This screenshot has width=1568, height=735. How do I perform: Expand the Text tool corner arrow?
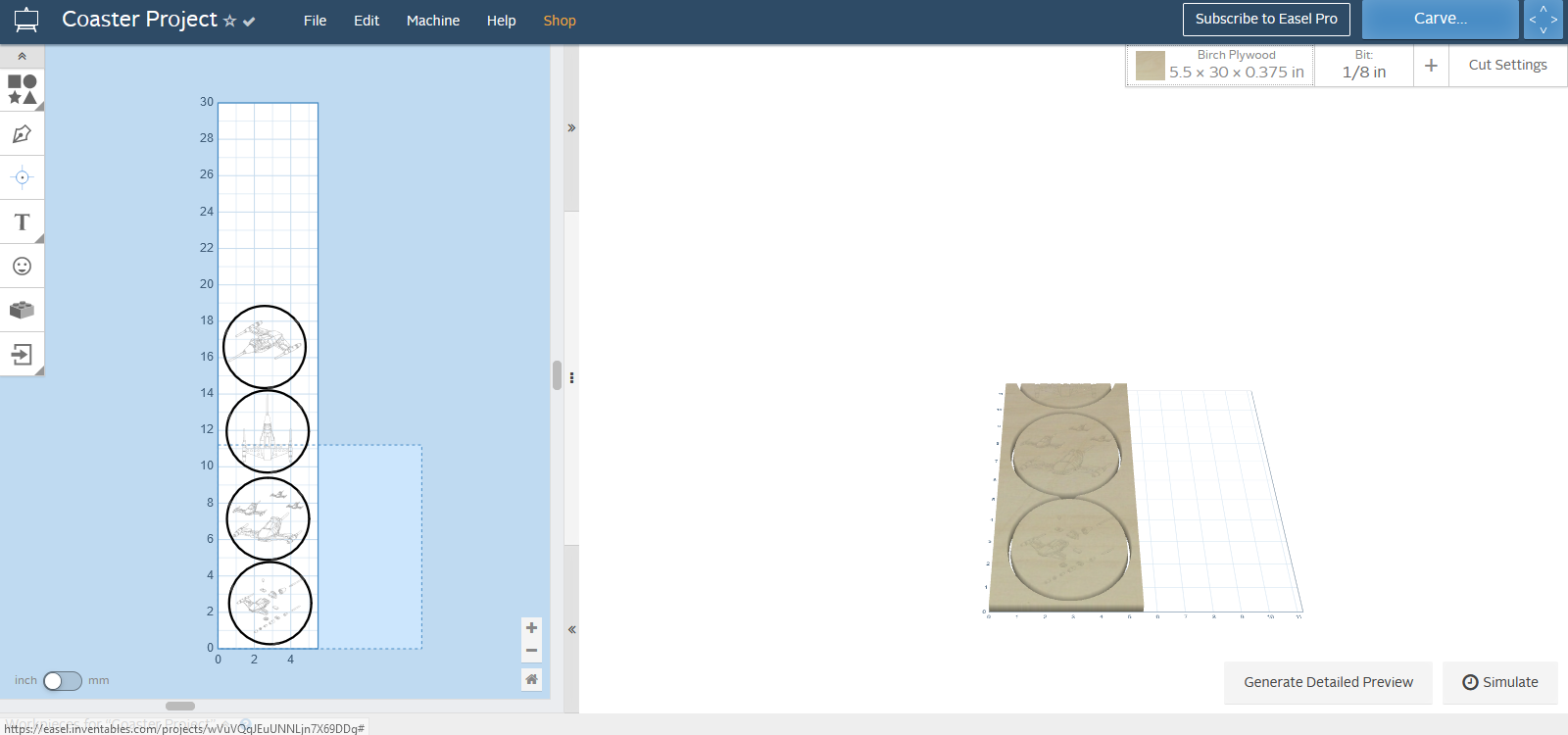tap(39, 238)
